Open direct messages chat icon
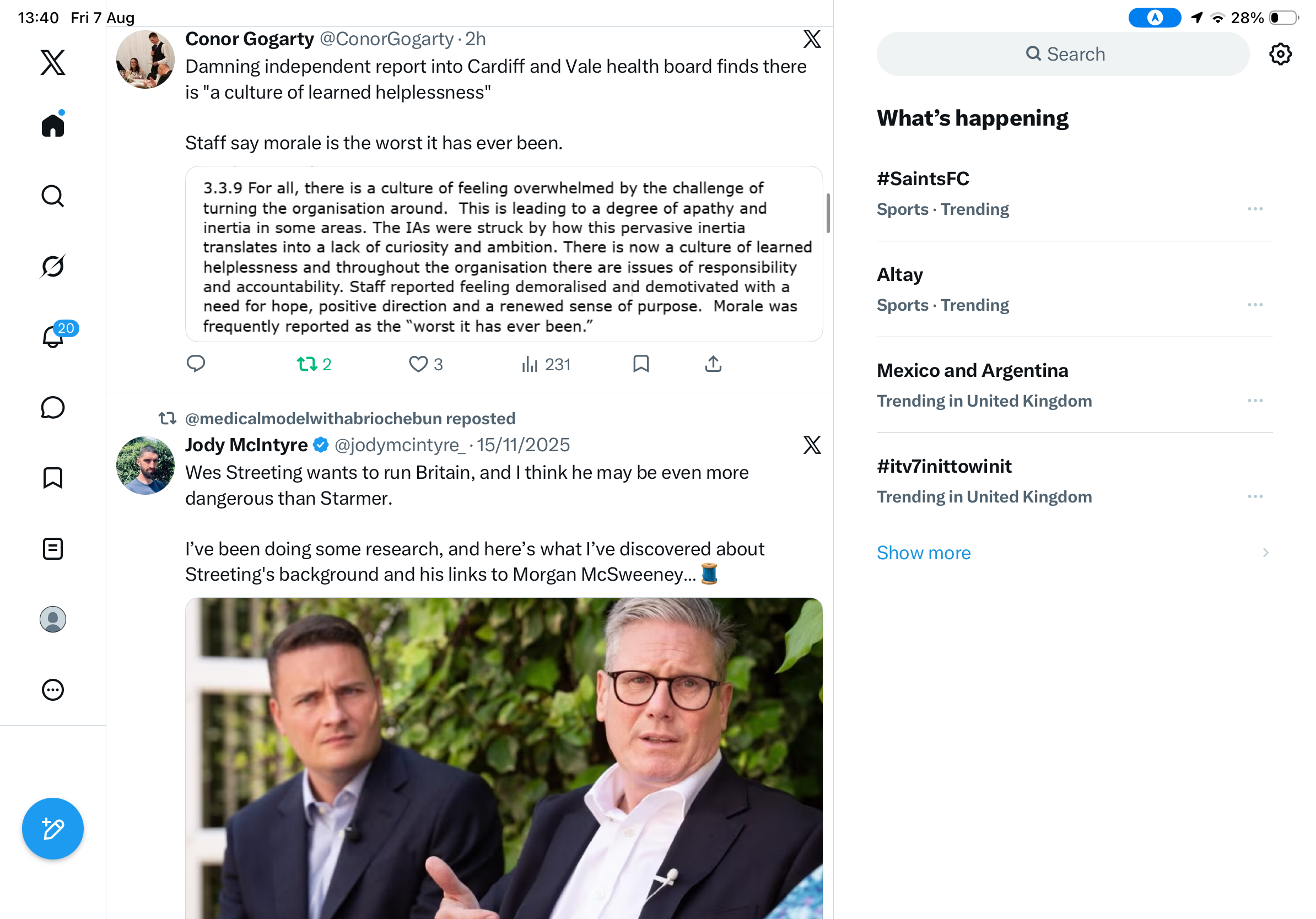1316x919 pixels. tap(53, 407)
